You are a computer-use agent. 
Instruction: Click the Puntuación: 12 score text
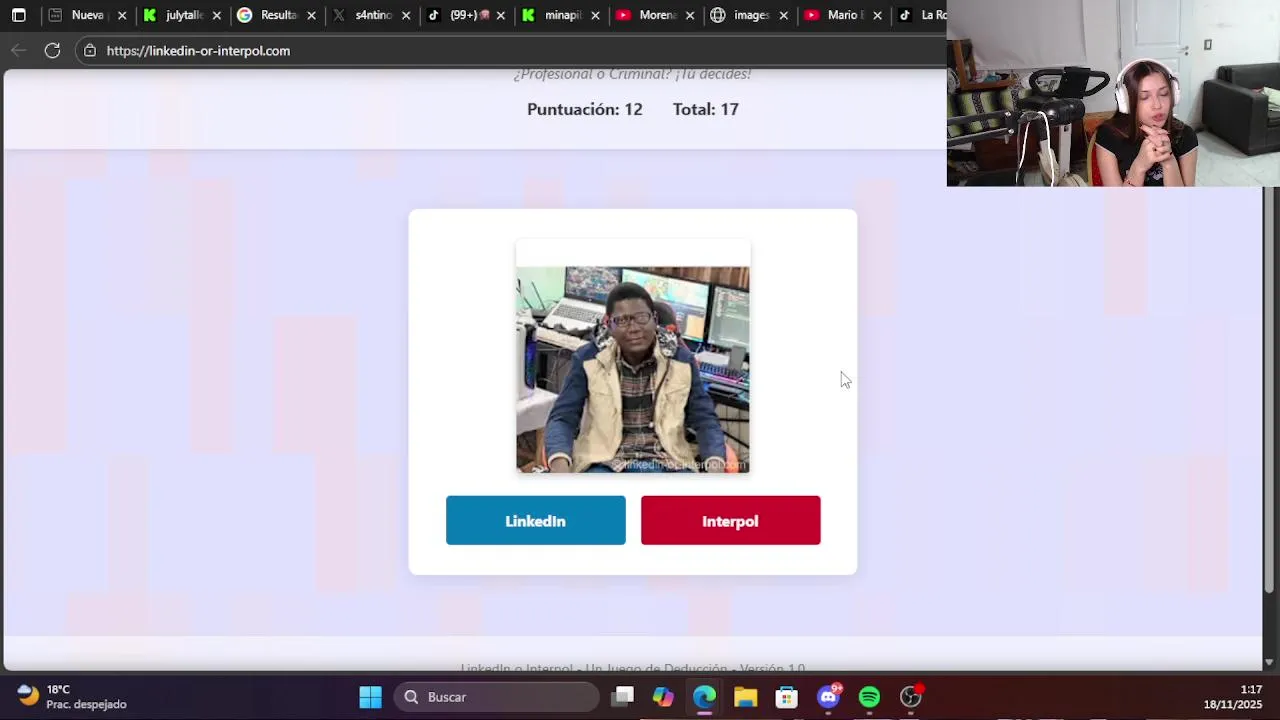pos(584,109)
